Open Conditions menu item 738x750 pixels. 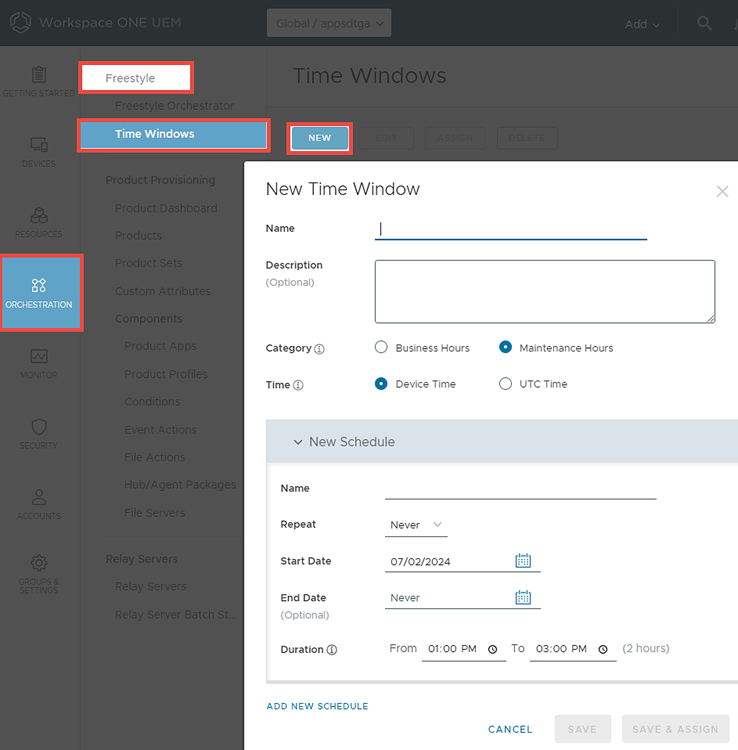[x=152, y=402]
